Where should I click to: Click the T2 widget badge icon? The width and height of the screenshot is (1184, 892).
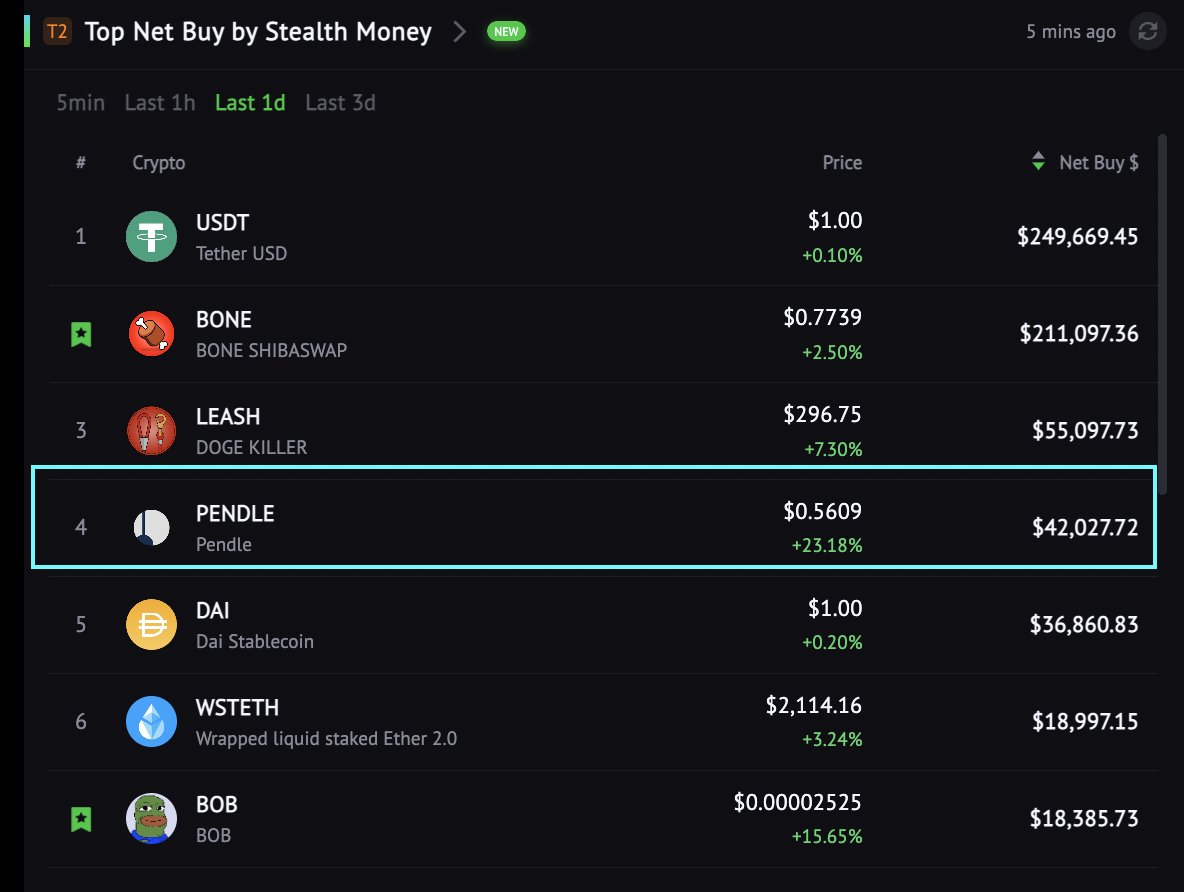click(x=55, y=31)
